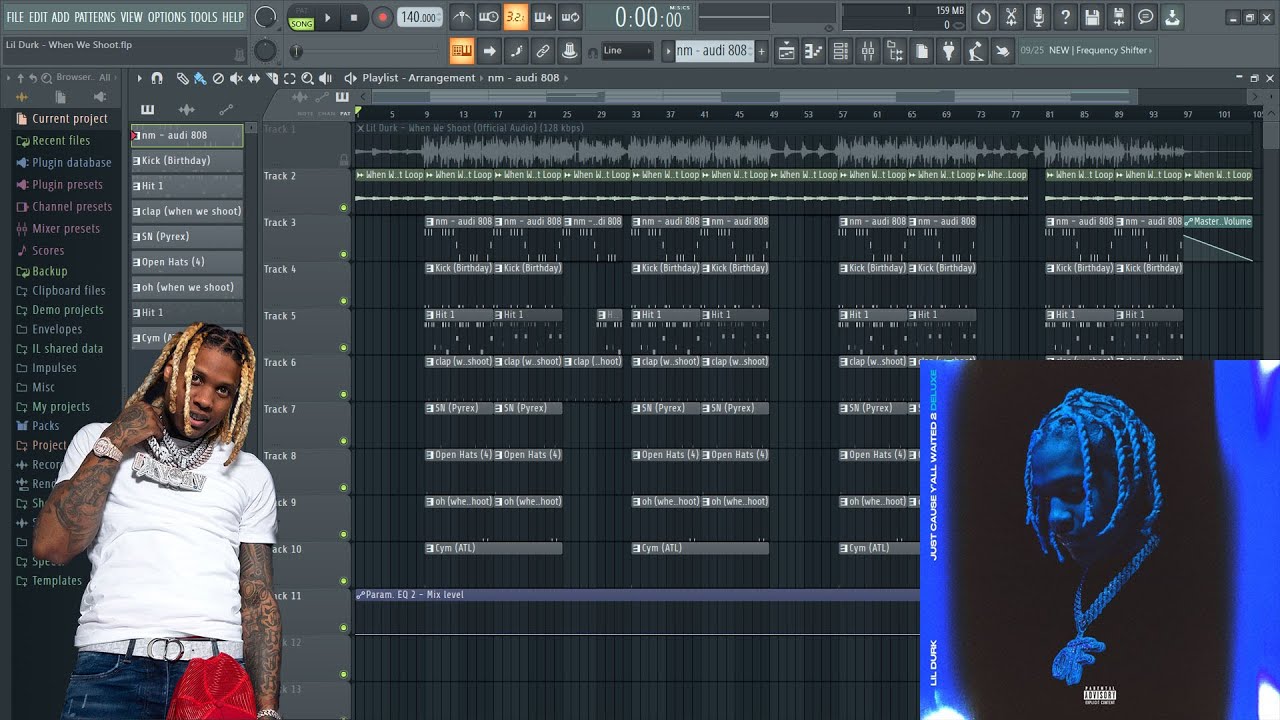Open the HELP menu
This screenshot has width=1280, height=720.
[233, 17]
